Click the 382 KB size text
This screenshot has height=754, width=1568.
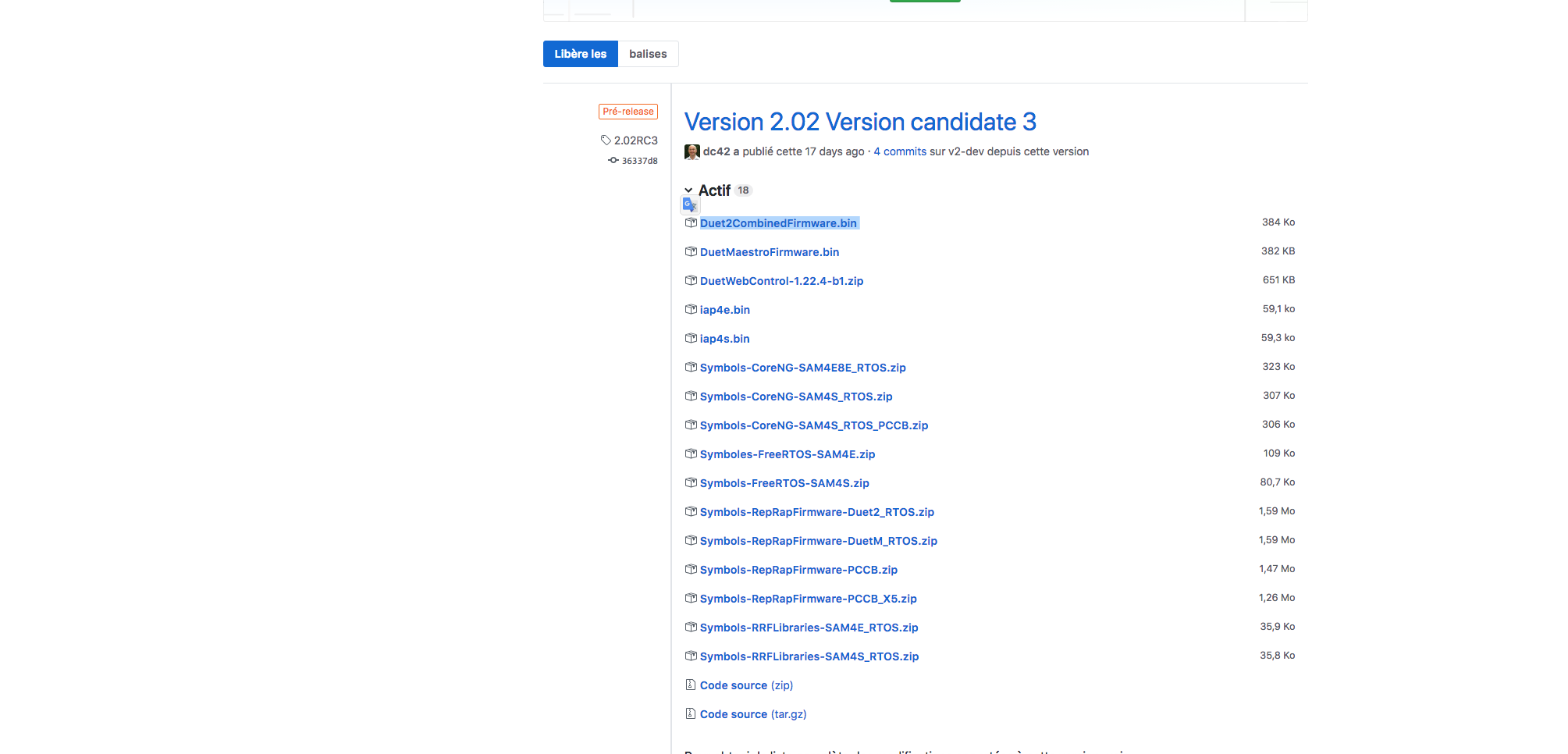coord(1278,251)
